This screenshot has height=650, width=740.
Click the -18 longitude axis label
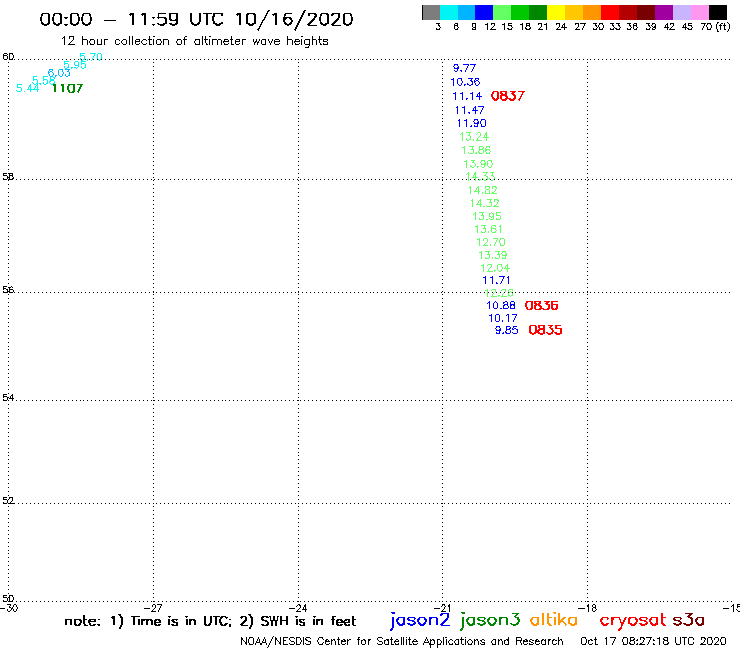(587, 608)
